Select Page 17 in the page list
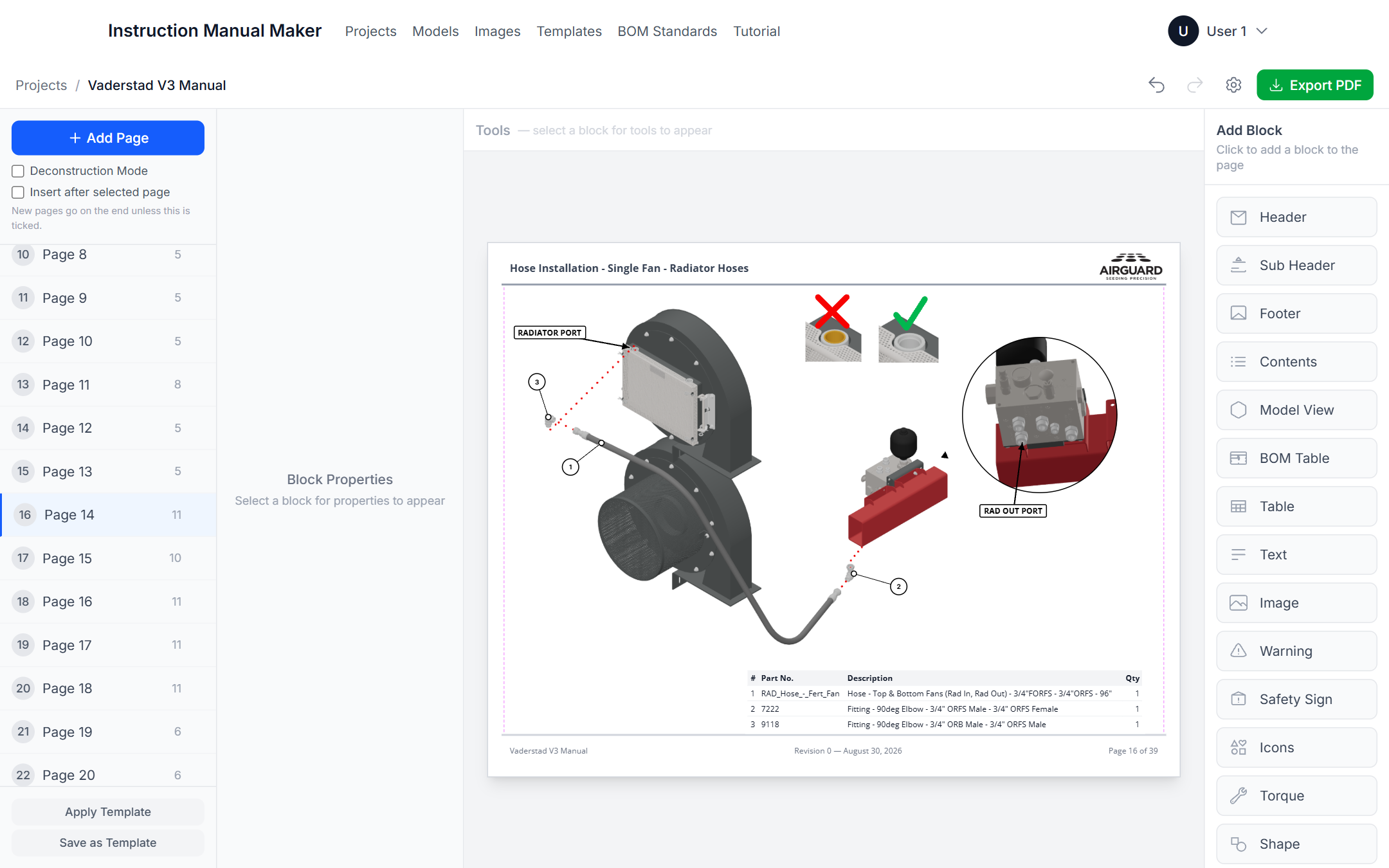This screenshot has height=868, width=1389. [x=108, y=645]
